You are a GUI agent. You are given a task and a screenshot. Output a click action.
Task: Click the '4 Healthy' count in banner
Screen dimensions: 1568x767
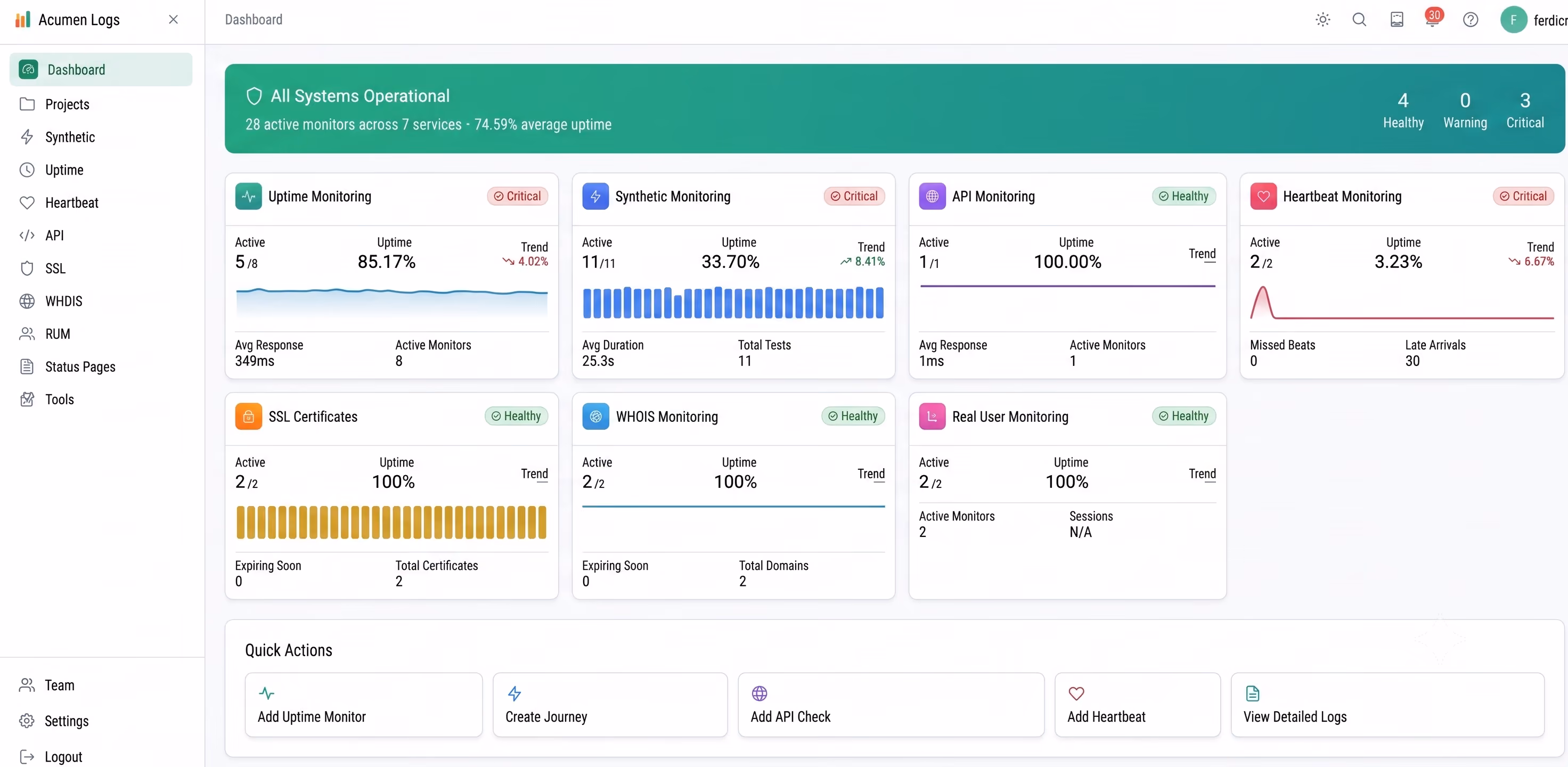(x=1403, y=110)
